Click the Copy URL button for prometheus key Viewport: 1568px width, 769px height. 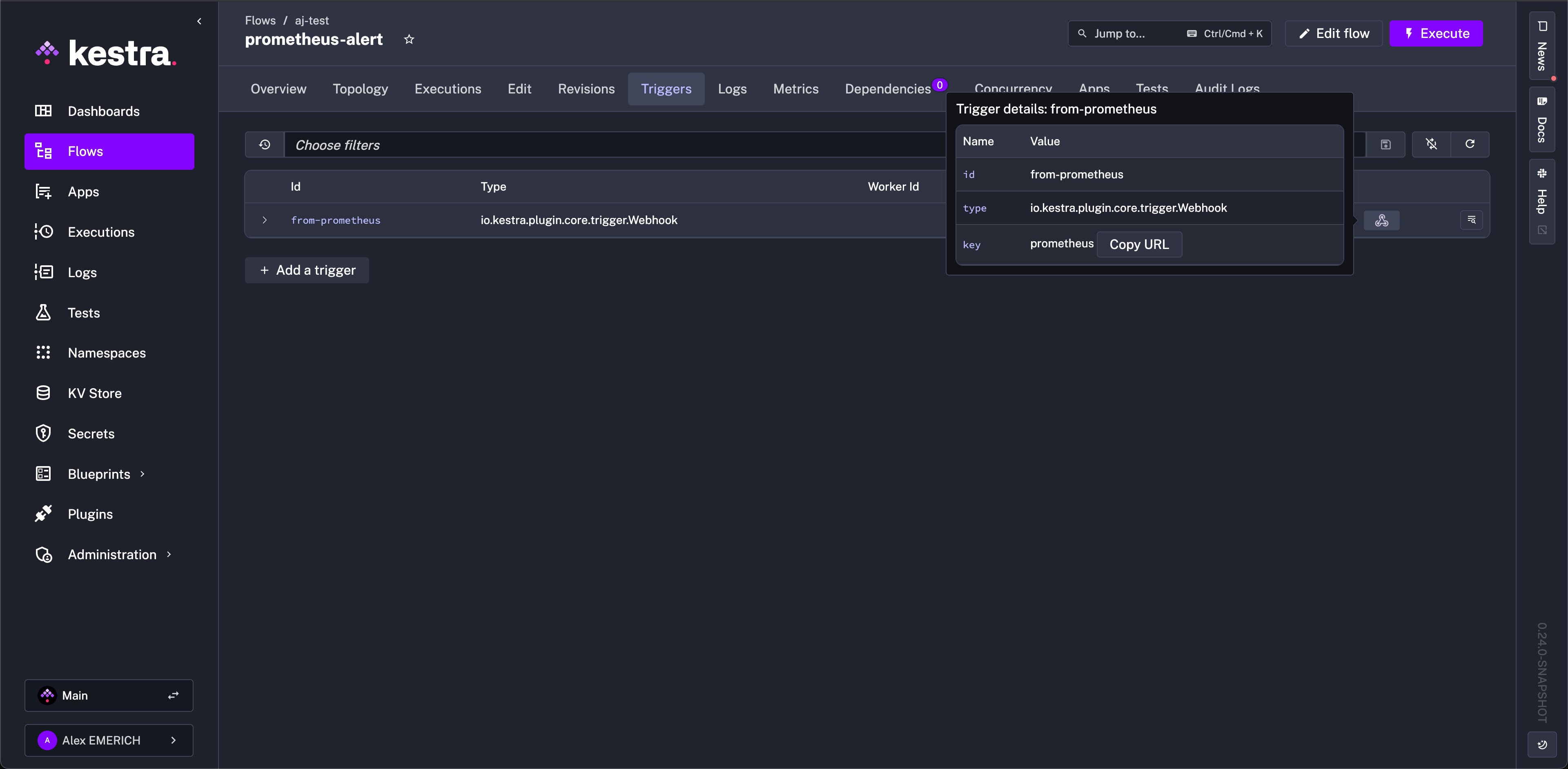(x=1140, y=244)
